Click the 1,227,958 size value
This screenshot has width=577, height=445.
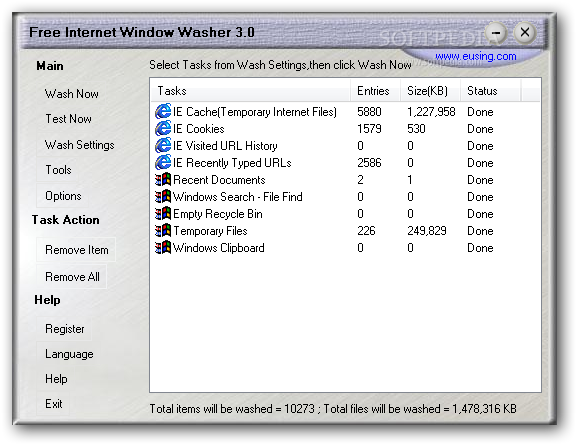[431, 112]
